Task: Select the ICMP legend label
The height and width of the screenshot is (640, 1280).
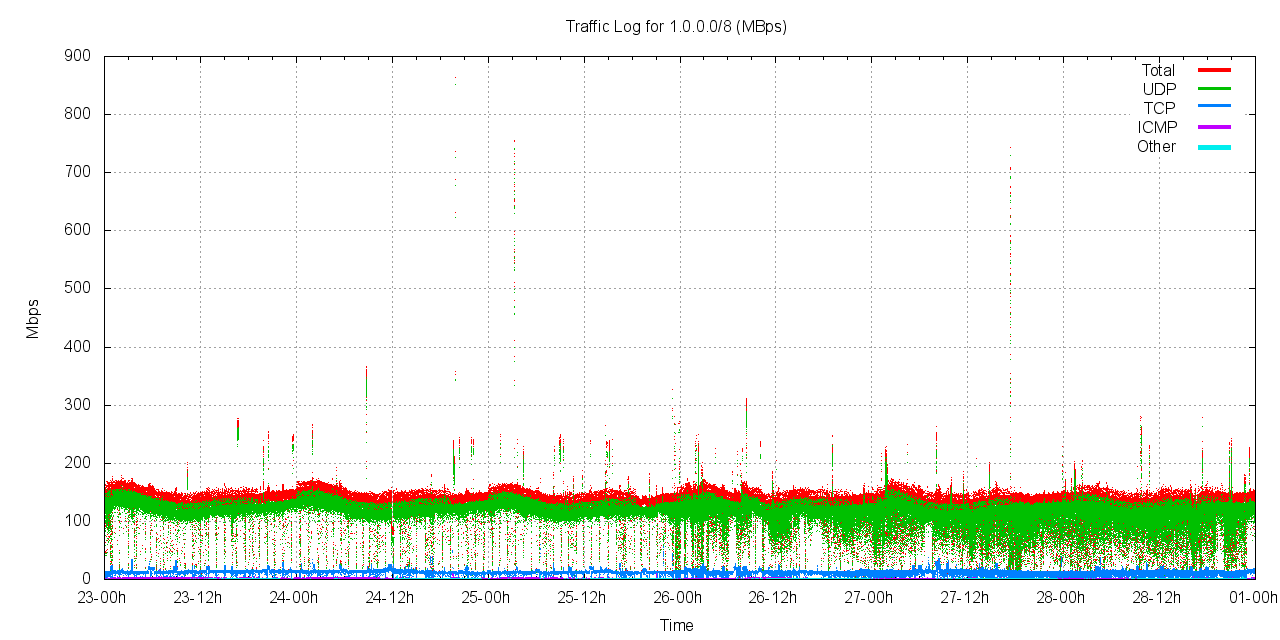Action: pyautogui.click(x=1157, y=127)
